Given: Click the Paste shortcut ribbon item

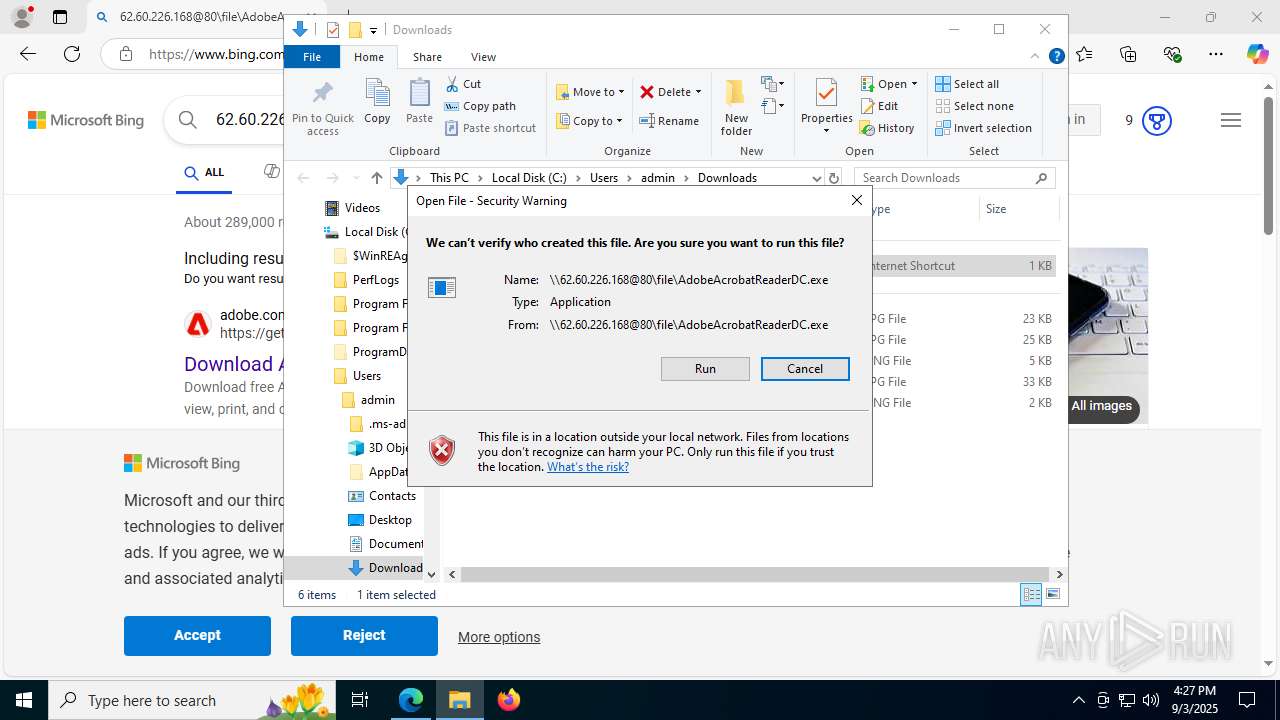Looking at the screenshot, I should point(491,128).
